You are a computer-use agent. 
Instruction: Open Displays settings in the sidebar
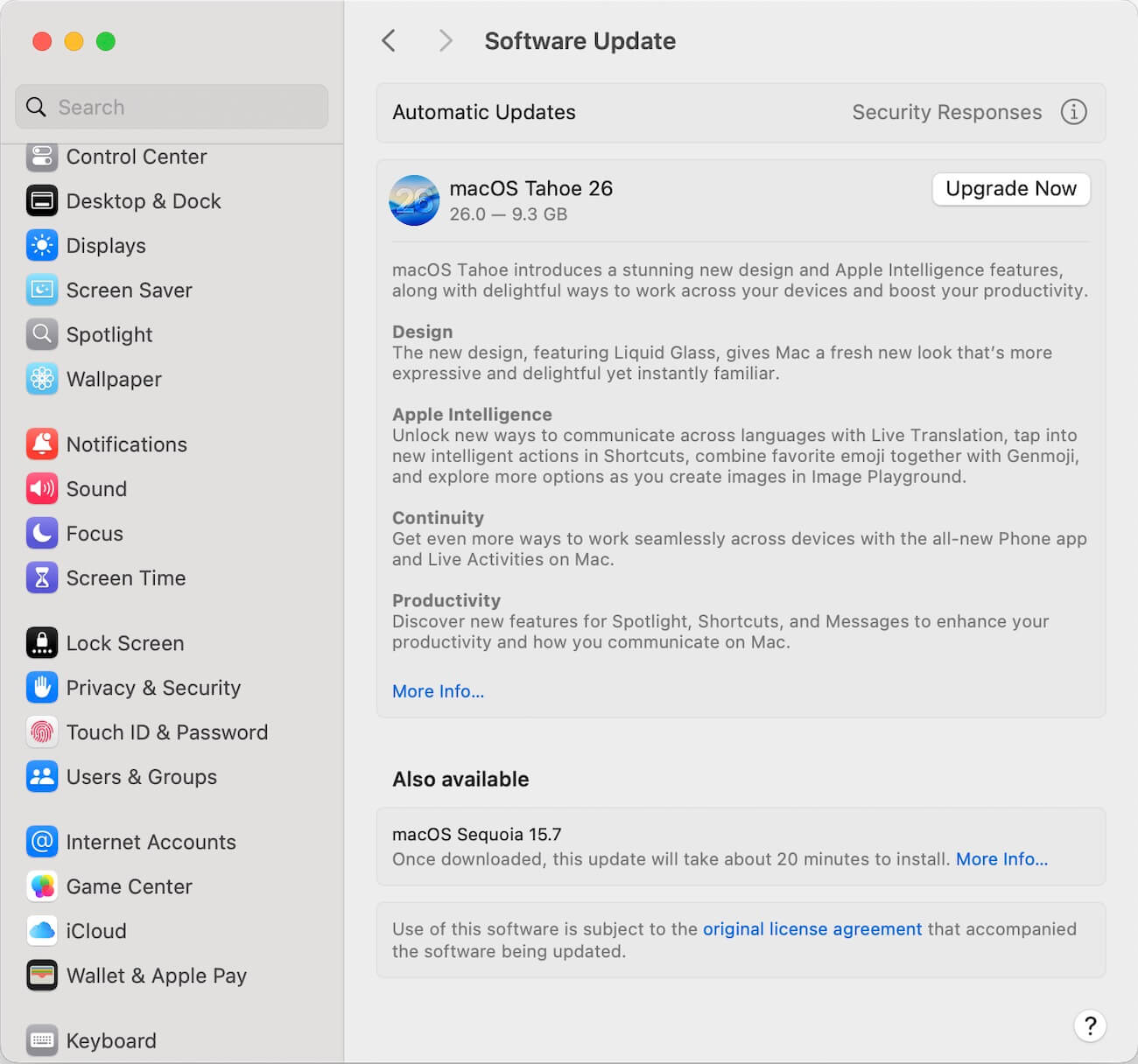(x=41, y=246)
